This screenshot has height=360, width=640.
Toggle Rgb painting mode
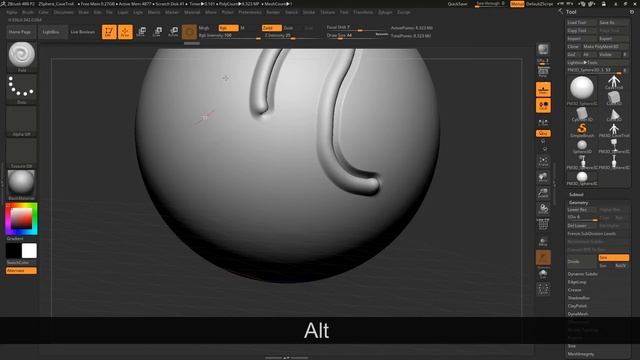[x=228, y=28]
